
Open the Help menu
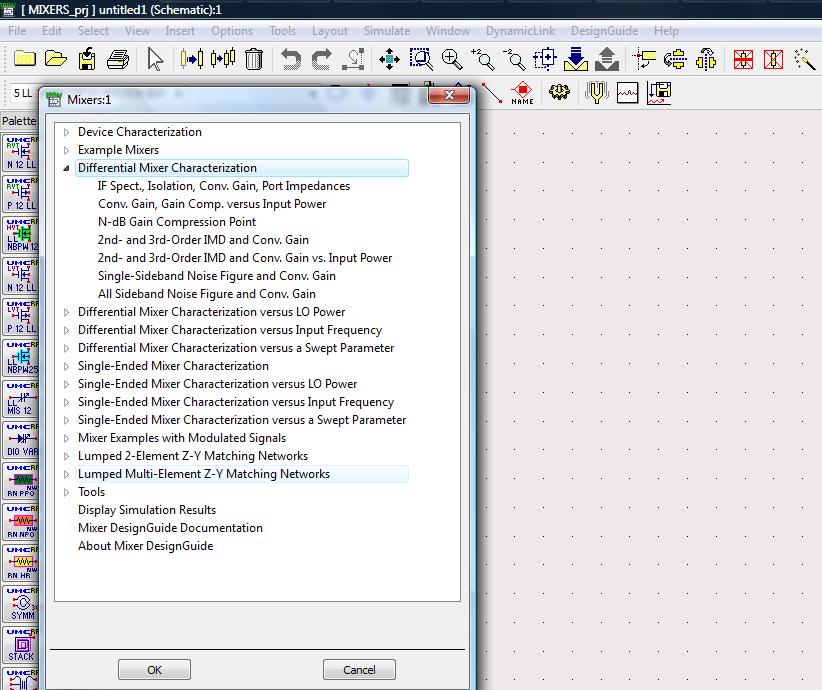(666, 31)
